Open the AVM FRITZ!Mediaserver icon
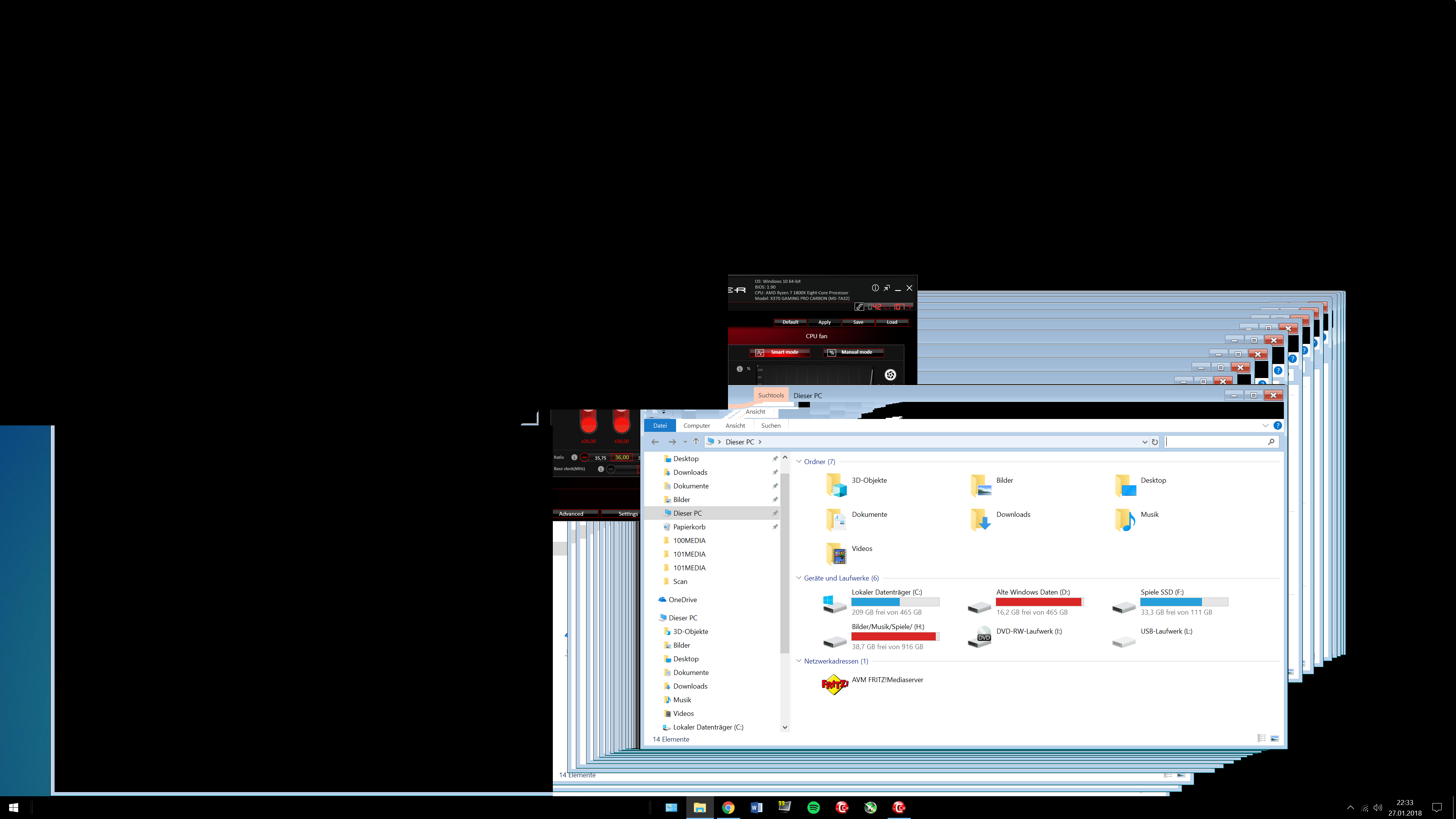Viewport: 1456px width, 819px height. click(835, 684)
